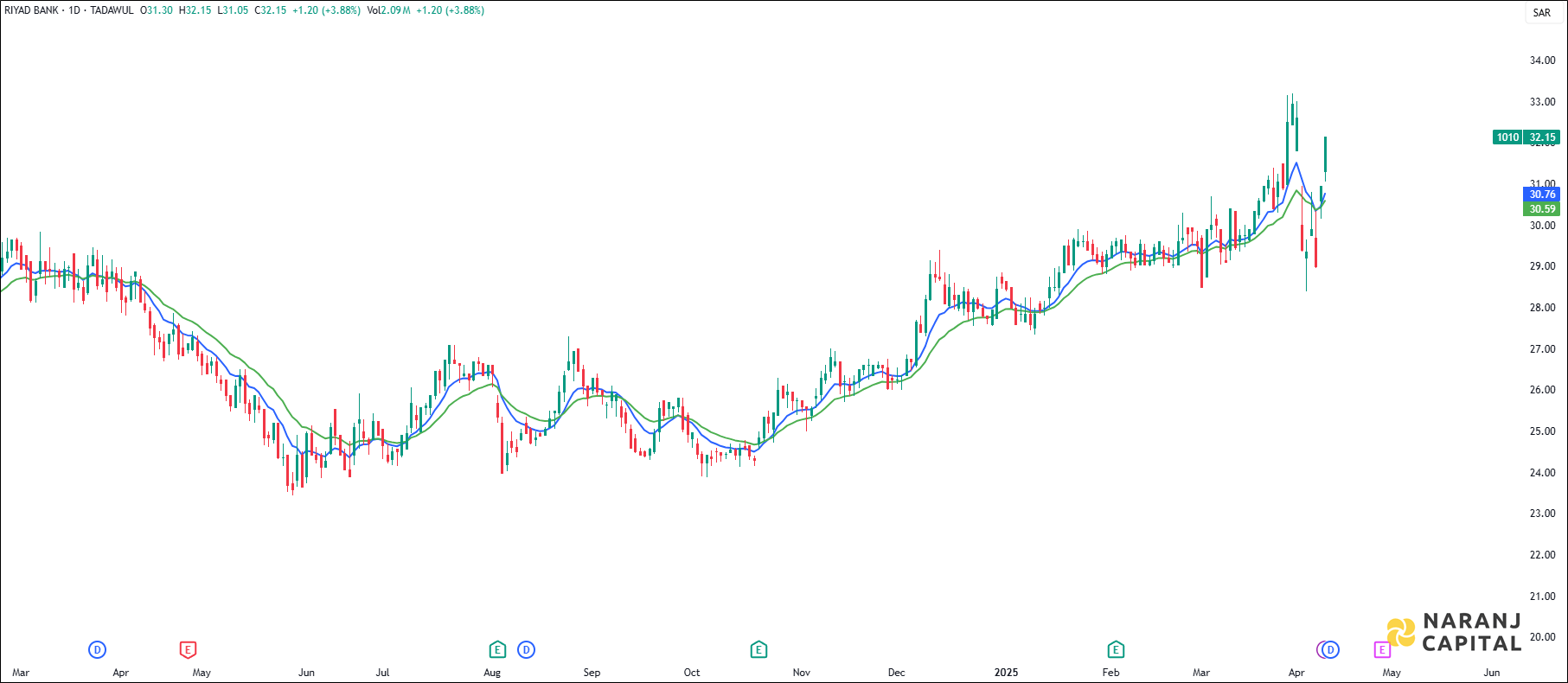This screenshot has width=1568, height=683.
Task: Click the Oct label on time axis
Action: [692, 673]
